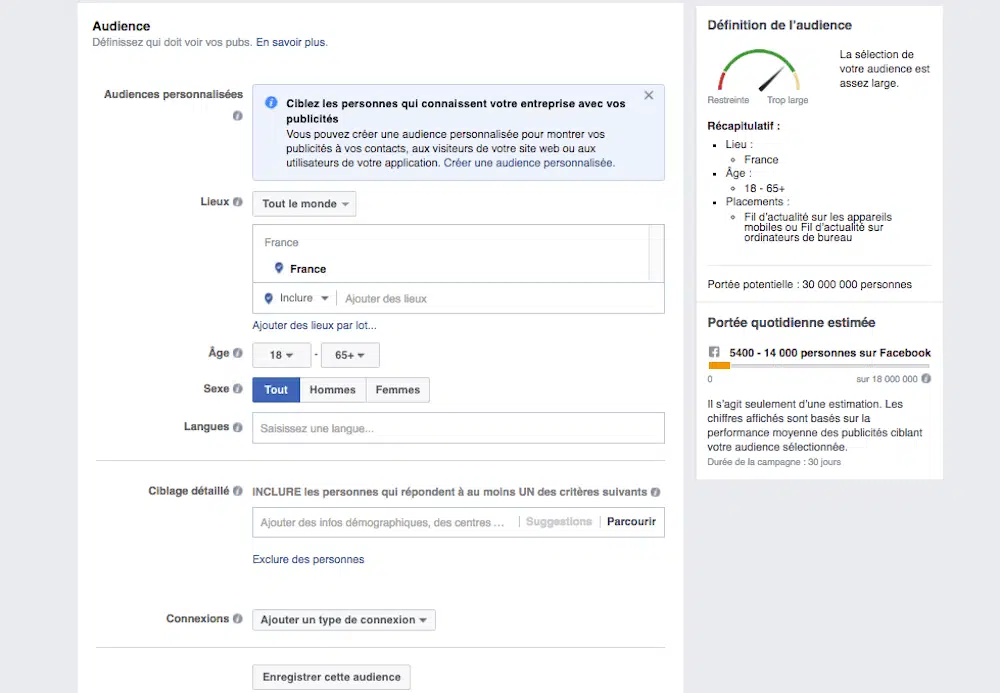Image resolution: width=1000 pixels, height=693 pixels.
Task: Click into the Saisissez une langue field
Action: (x=458, y=428)
